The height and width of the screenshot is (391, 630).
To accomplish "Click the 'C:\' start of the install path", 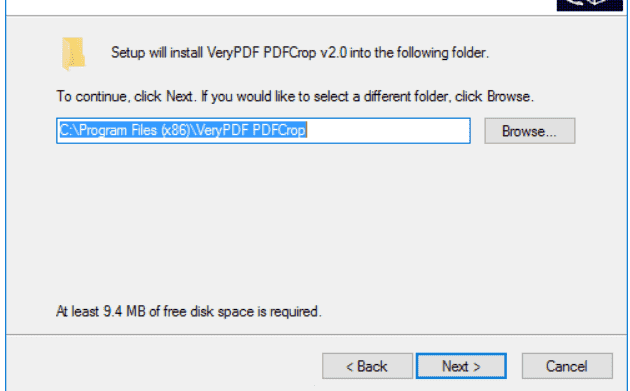I will click(69, 130).
